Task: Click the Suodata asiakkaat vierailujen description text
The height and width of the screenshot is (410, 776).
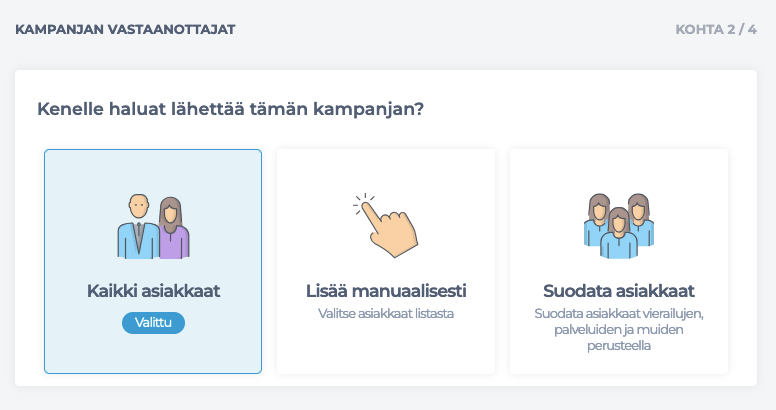Action: (619, 329)
